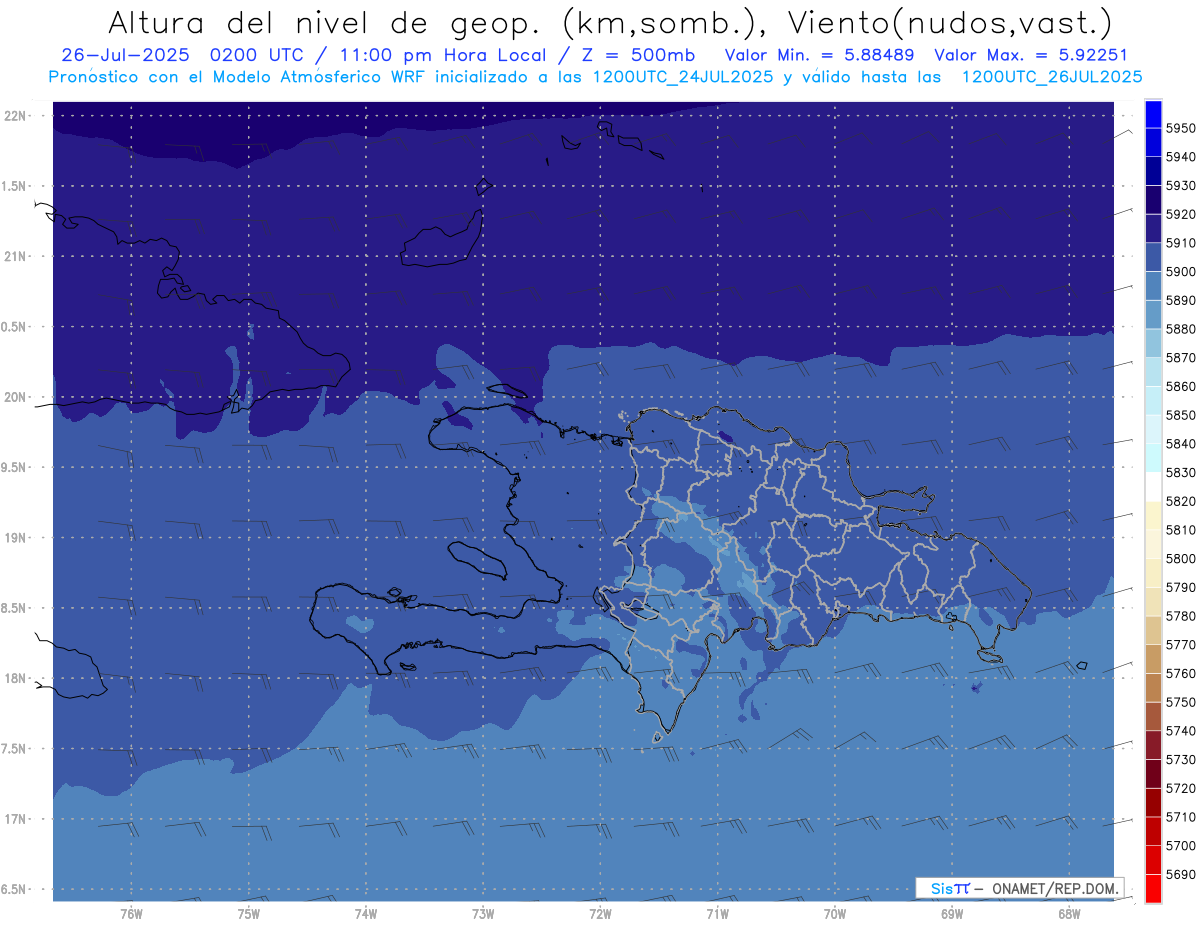Click the legend swatch between 5900 and 5890
The image size is (1200, 927).
click(x=1153, y=286)
